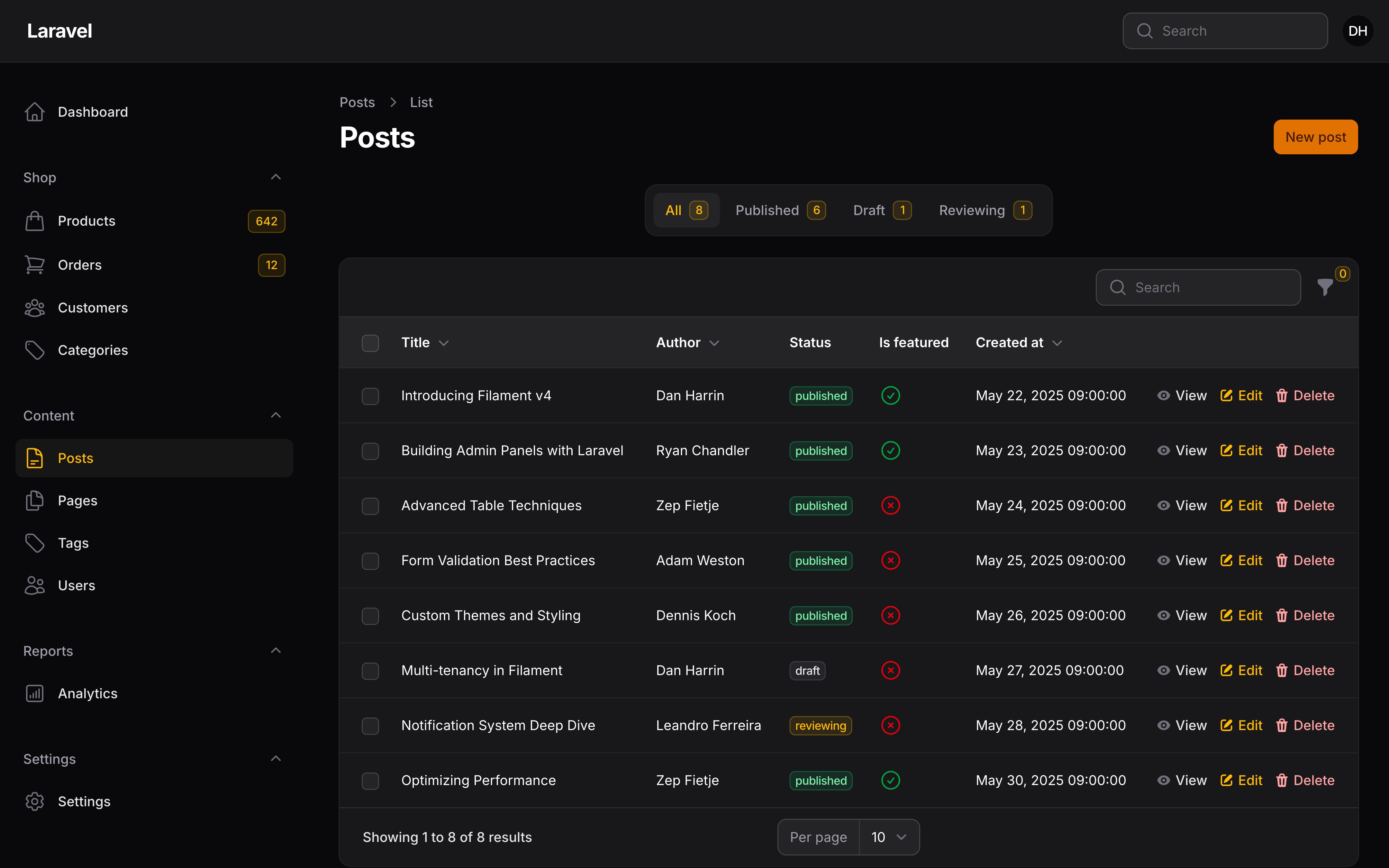
Task: Switch to the Reviewing tab
Action: [985, 210]
